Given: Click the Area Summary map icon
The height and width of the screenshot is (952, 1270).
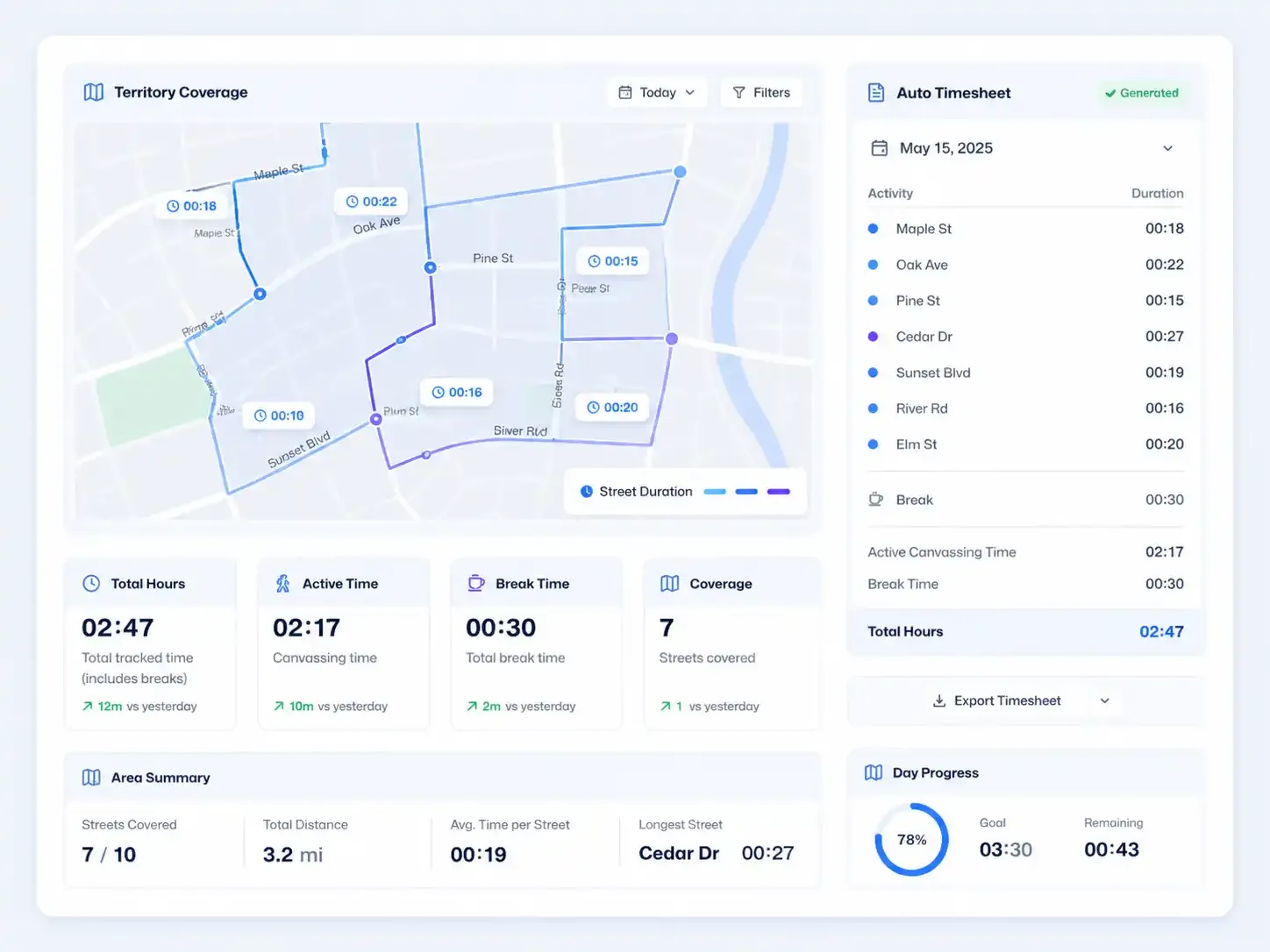Looking at the screenshot, I should click(91, 778).
